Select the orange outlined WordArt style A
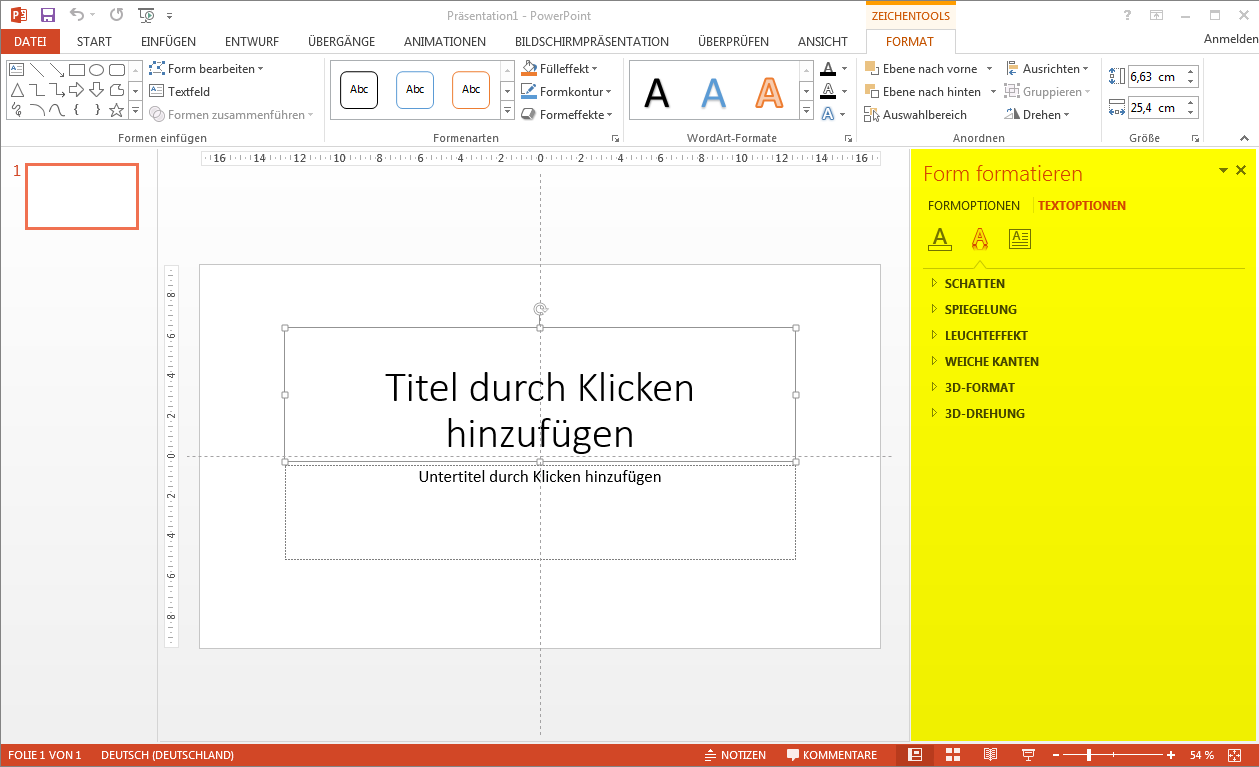The height and width of the screenshot is (767, 1259). click(768, 92)
